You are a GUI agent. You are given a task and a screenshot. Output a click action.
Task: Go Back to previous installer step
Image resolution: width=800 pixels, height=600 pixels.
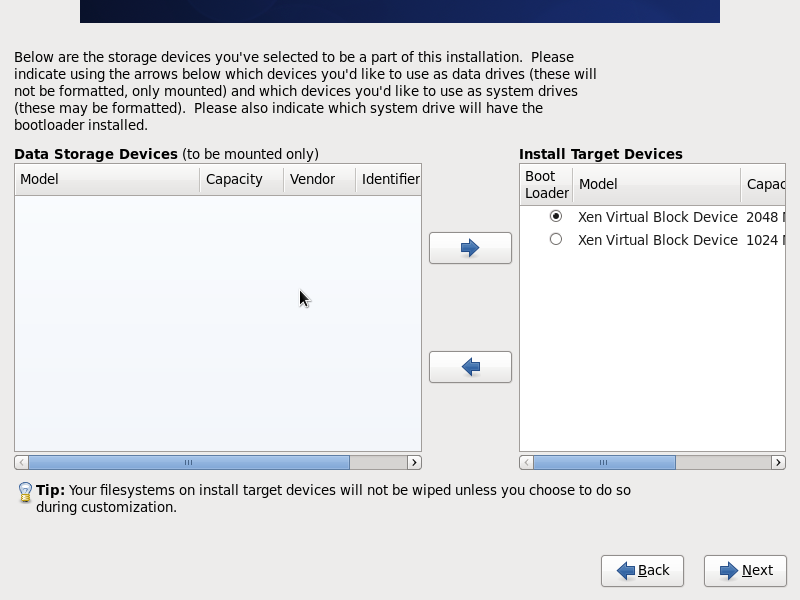pyautogui.click(x=642, y=570)
